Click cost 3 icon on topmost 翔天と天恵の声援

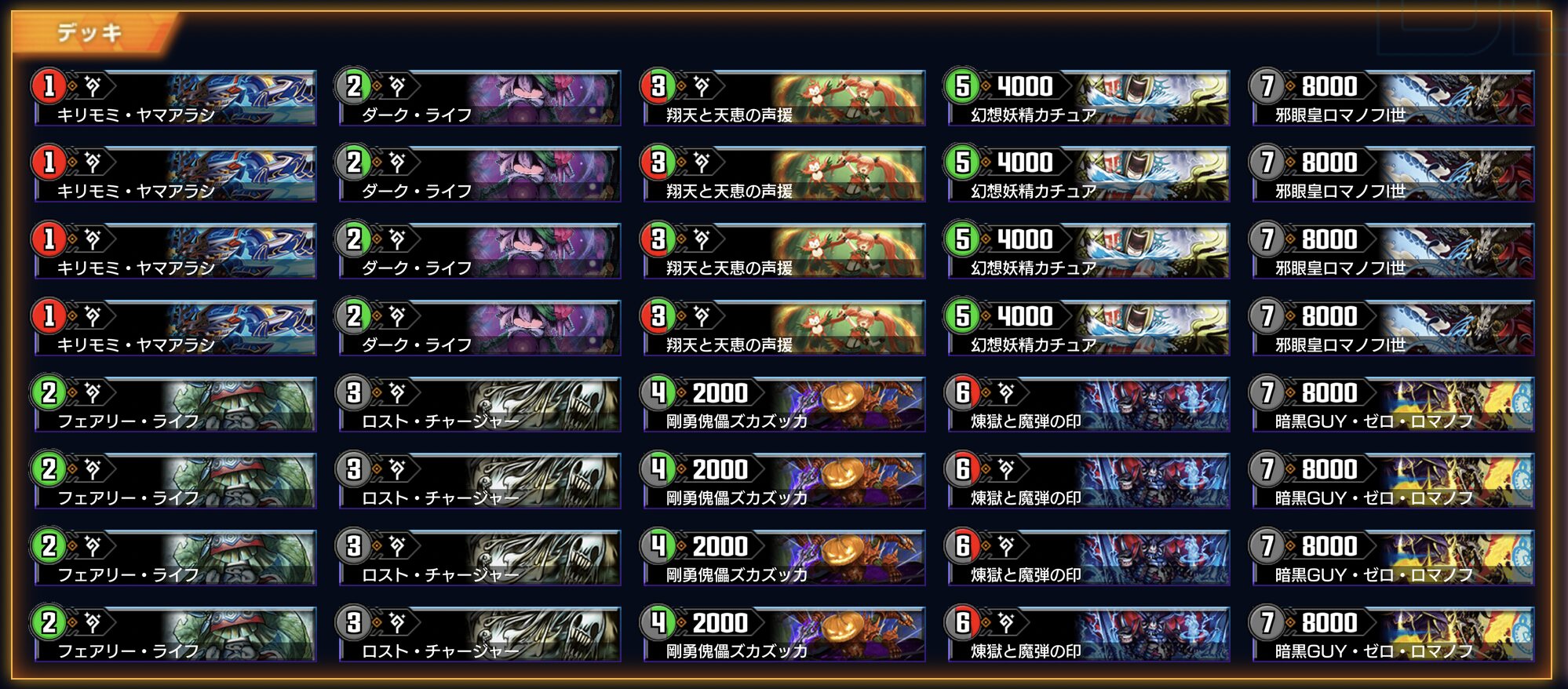pyautogui.click(x=658, y=86)
